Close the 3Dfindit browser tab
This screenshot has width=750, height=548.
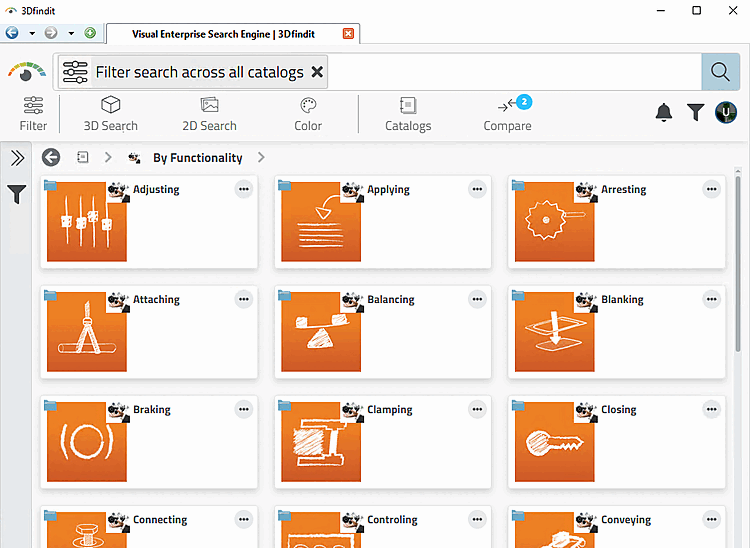(x=348, y=33)
